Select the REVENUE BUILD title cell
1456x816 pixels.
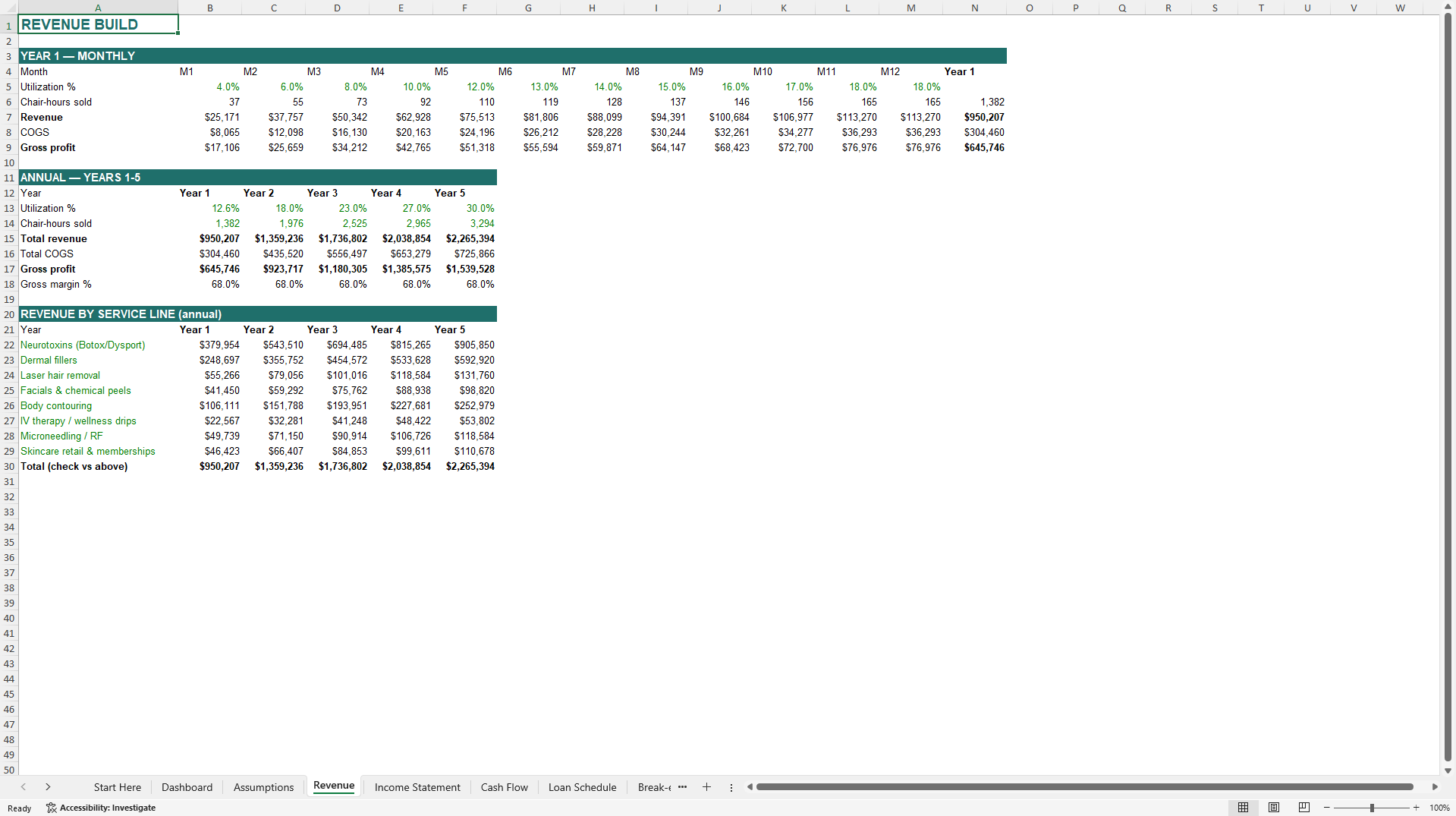click(98, 24)
